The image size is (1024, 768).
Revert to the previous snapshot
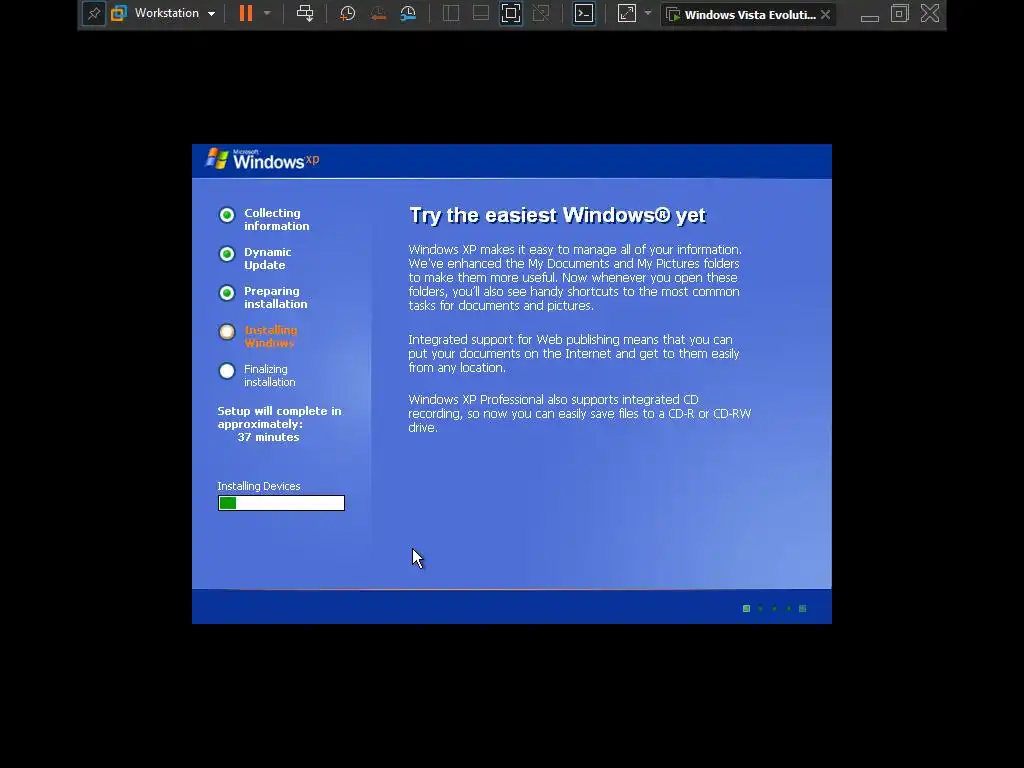[378, 14]
